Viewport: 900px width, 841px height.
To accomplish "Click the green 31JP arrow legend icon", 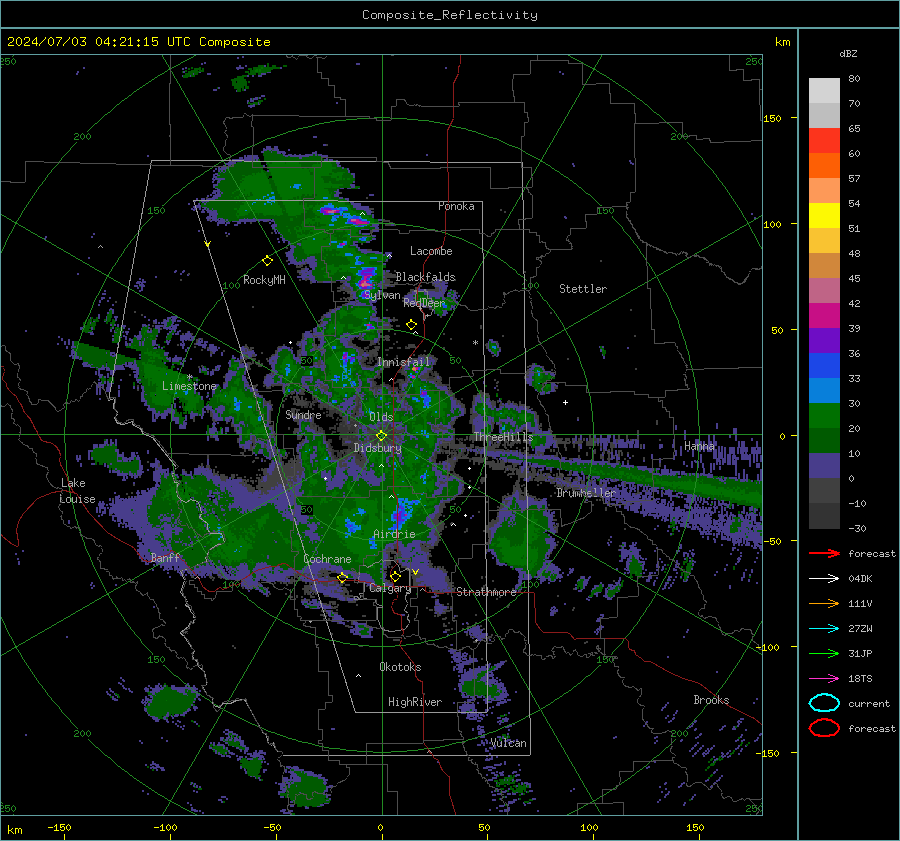I will [x=824, y=653].
